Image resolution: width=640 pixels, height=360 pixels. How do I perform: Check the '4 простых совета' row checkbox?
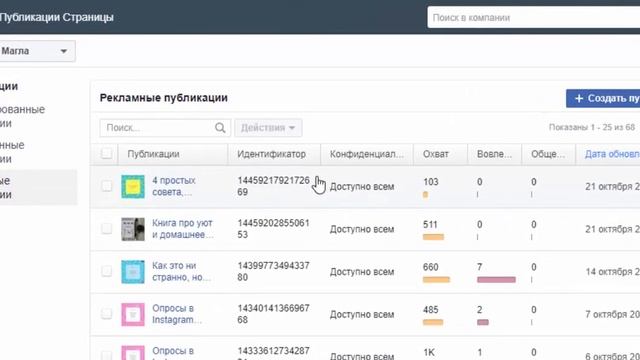(107, 186)
